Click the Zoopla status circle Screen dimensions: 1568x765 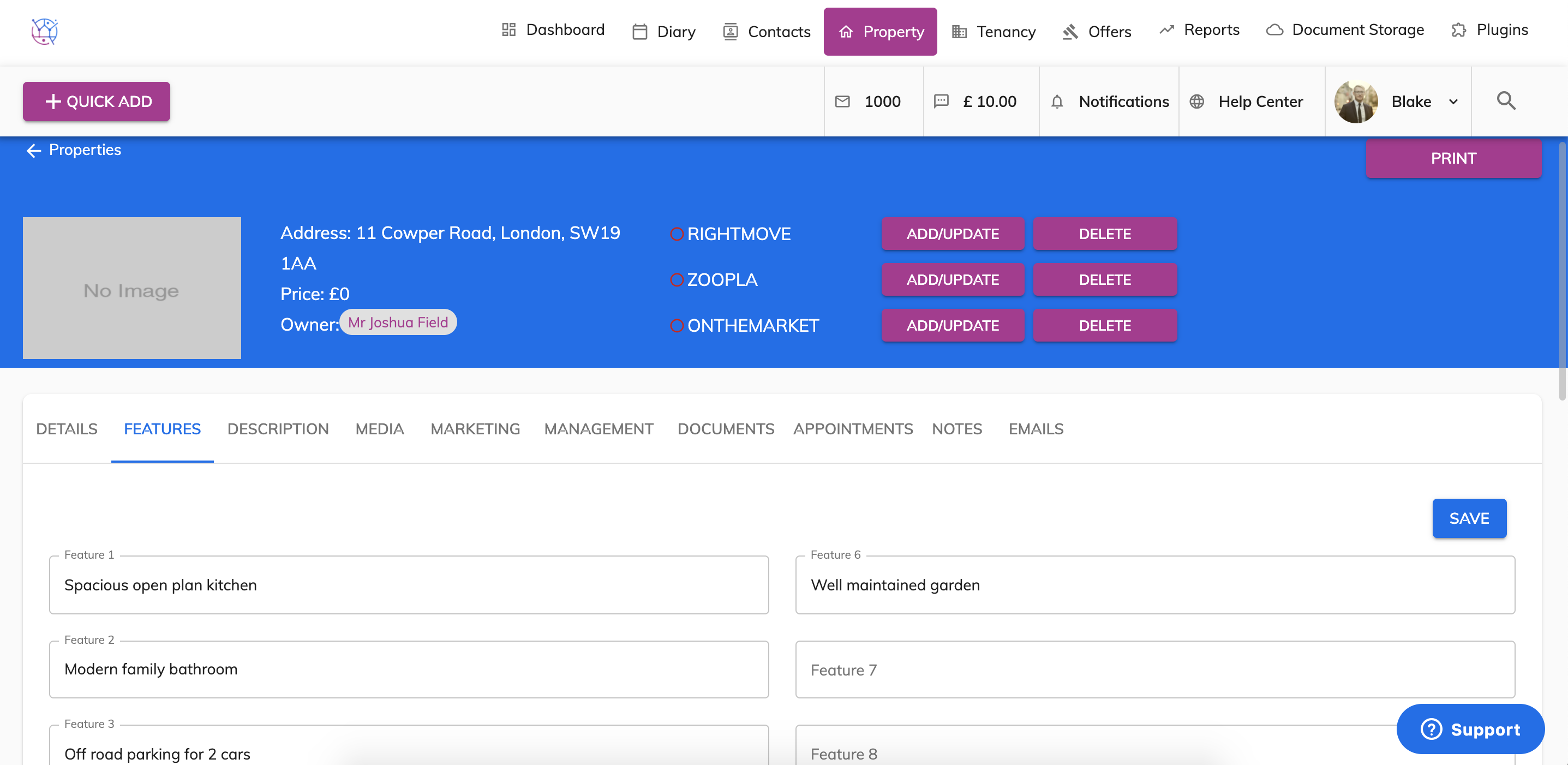tap(677, 280)
